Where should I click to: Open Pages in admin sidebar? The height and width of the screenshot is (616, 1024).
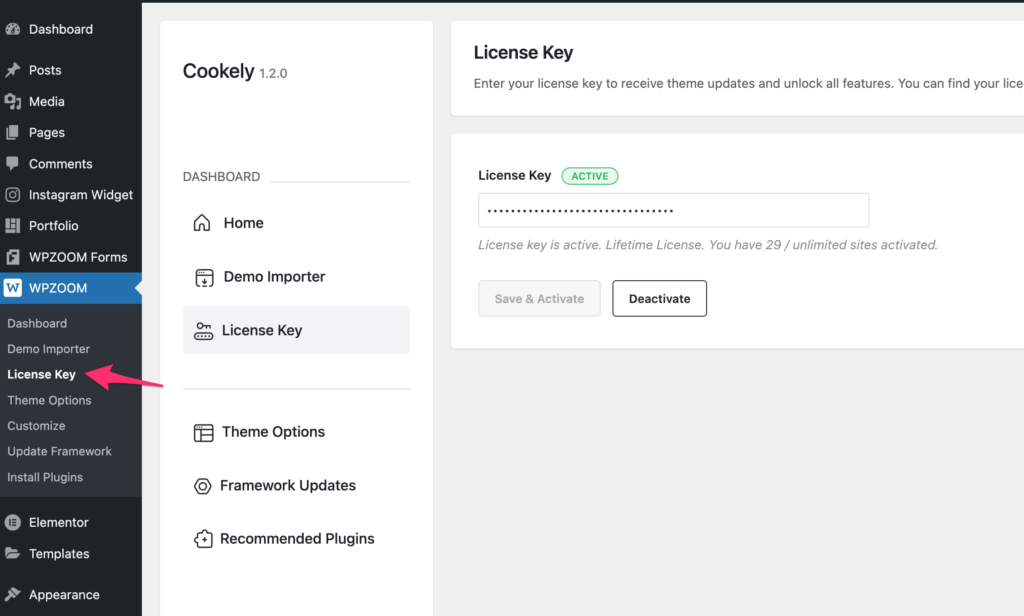[46, 133]
